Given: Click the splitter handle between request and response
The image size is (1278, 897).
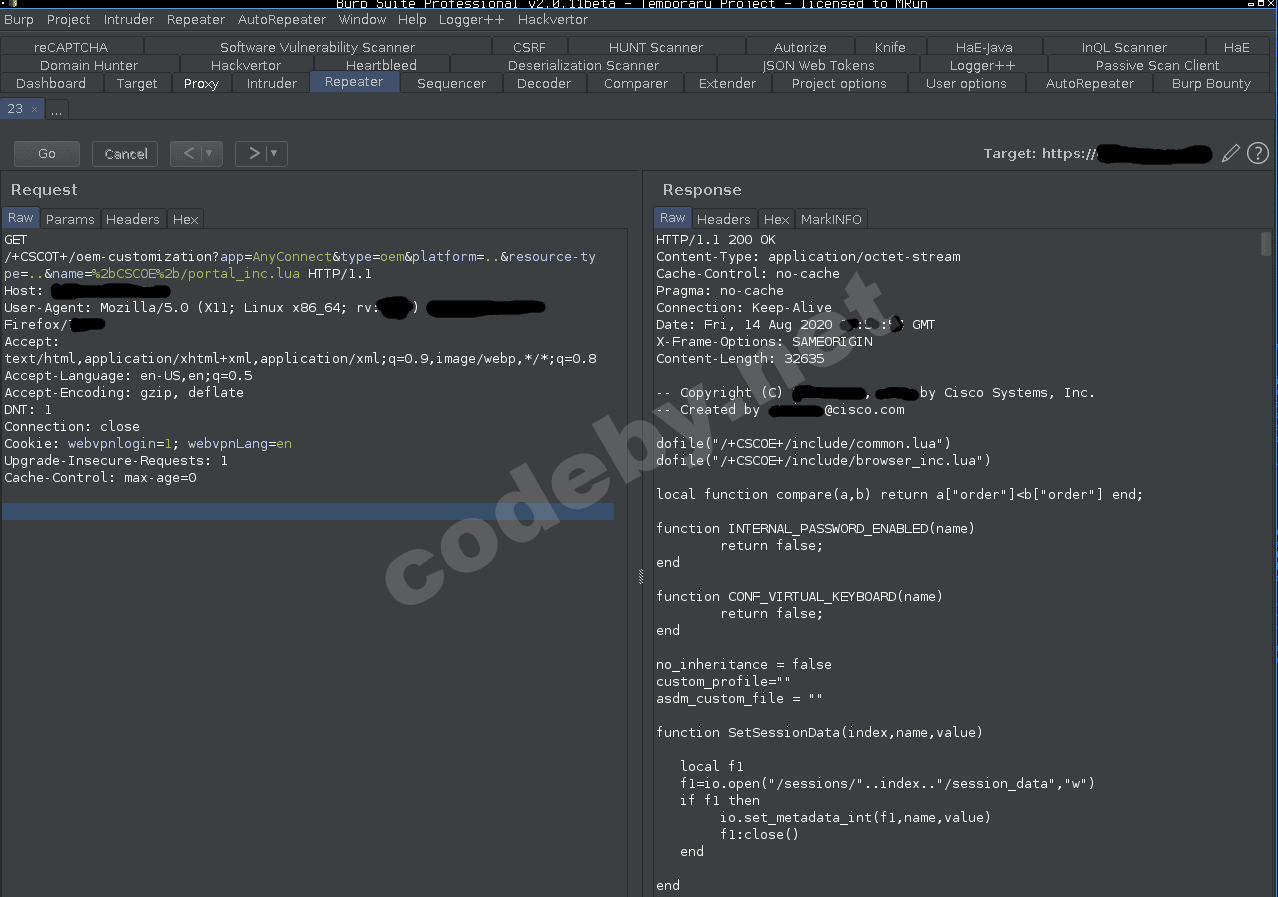Looking at the screenshot, I should [640, 576].
